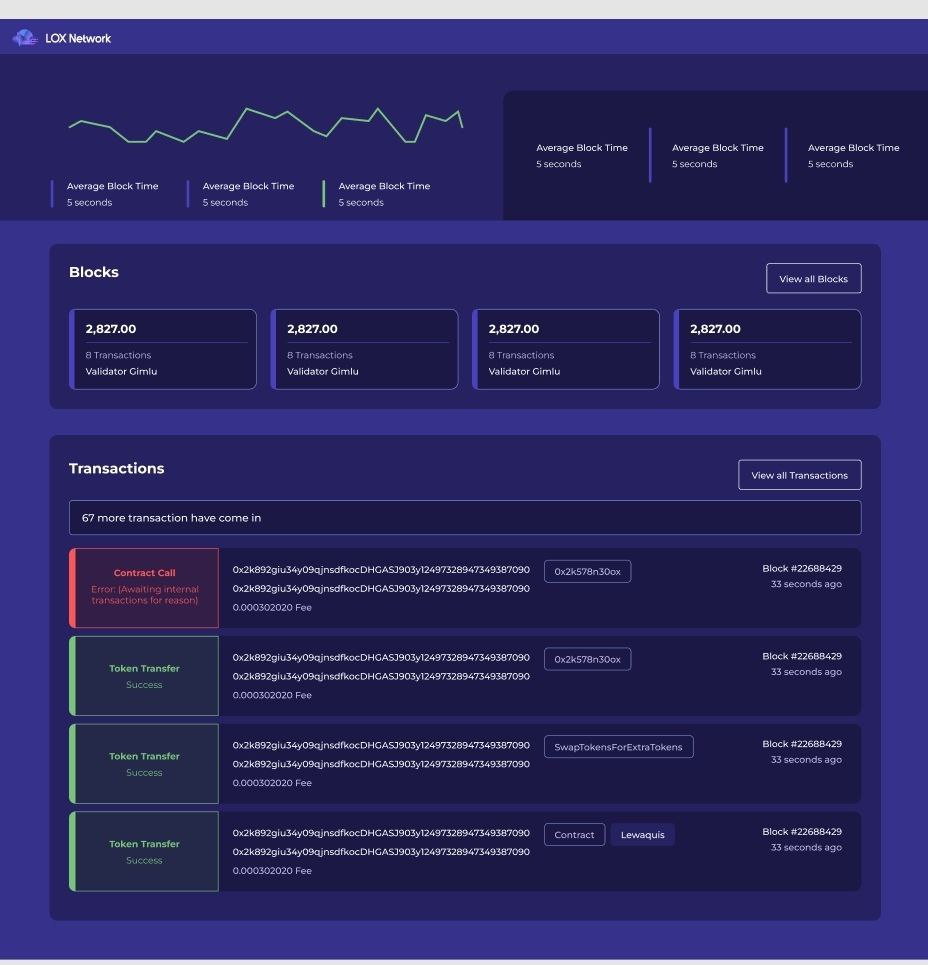The width and height of the screenshot is (928, 965).
Task: Open the top hash in Contract Call transaction
Action: point(381,569)
